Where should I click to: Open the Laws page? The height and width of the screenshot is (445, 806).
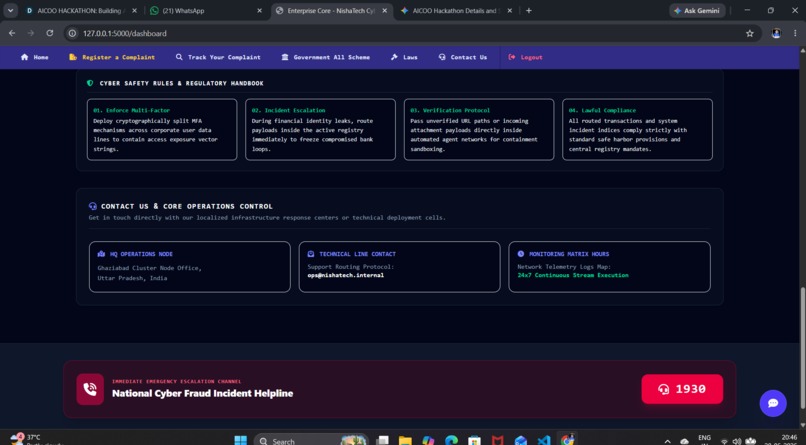(404, 57)
